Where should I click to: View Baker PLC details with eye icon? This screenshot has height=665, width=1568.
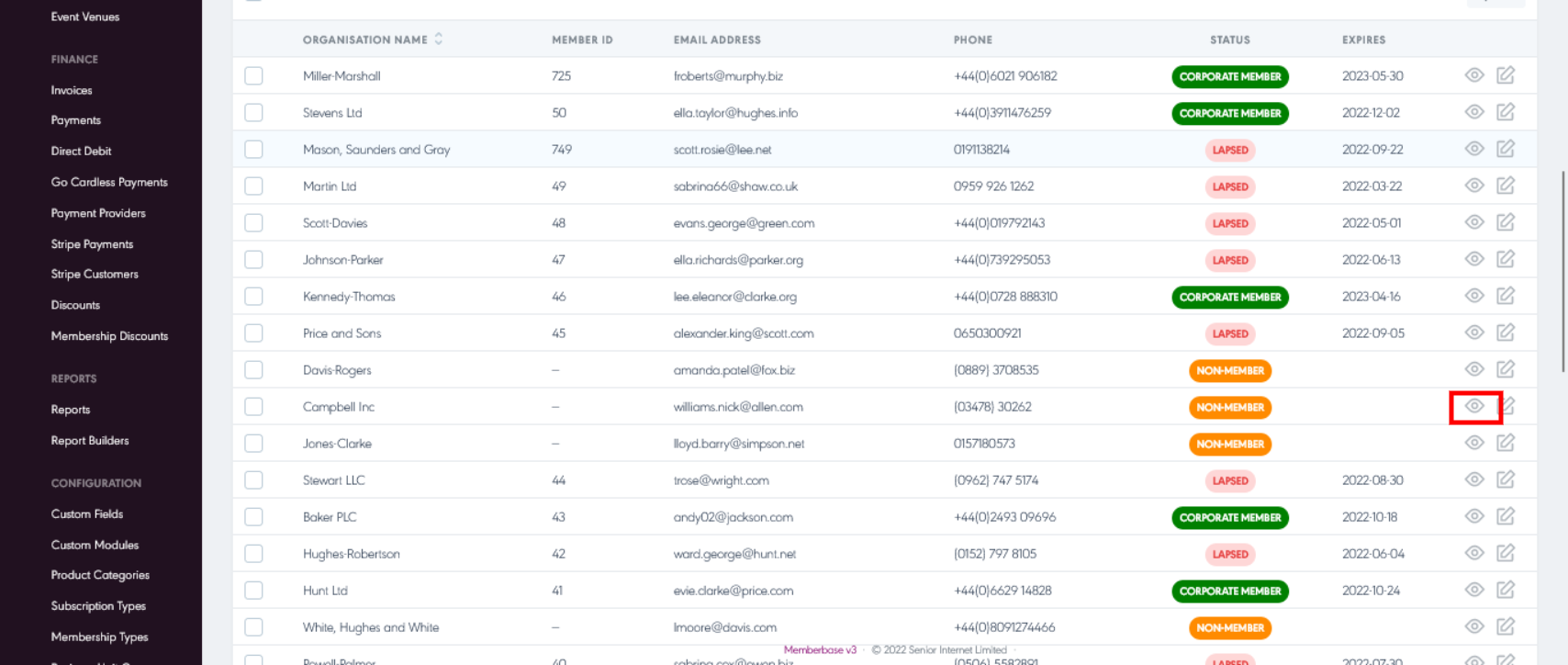[1473, 516]
